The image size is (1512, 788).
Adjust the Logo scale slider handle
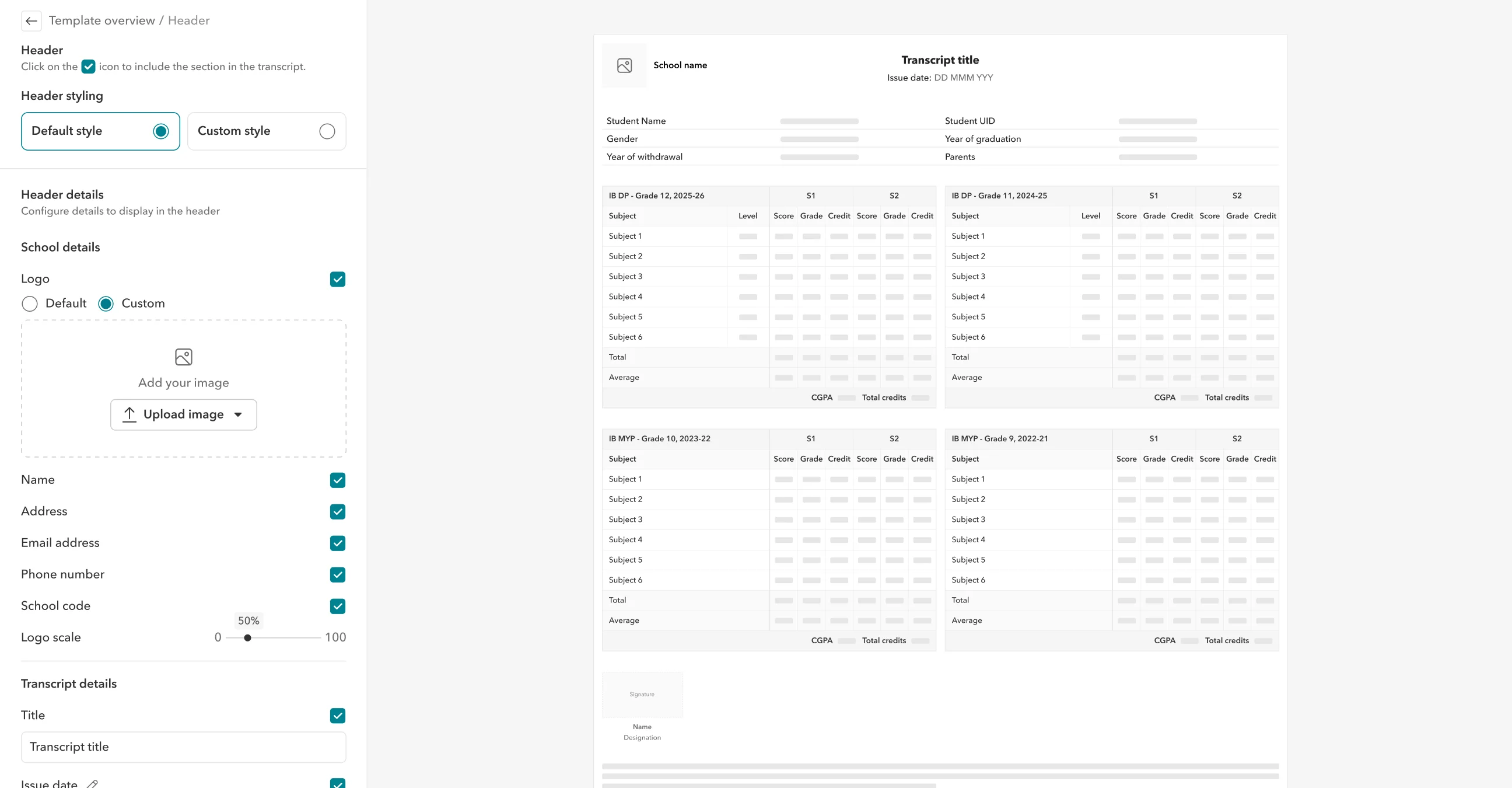pyautogui.click(x=248, y=637)
